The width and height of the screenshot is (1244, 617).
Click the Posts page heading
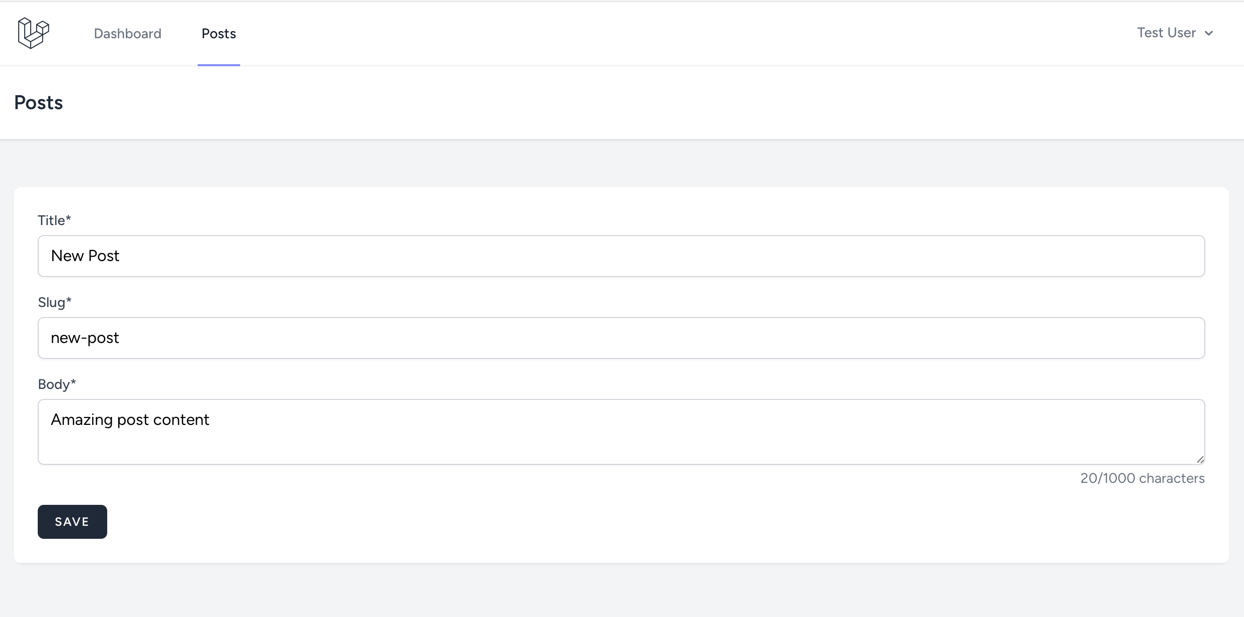(38, 103)
